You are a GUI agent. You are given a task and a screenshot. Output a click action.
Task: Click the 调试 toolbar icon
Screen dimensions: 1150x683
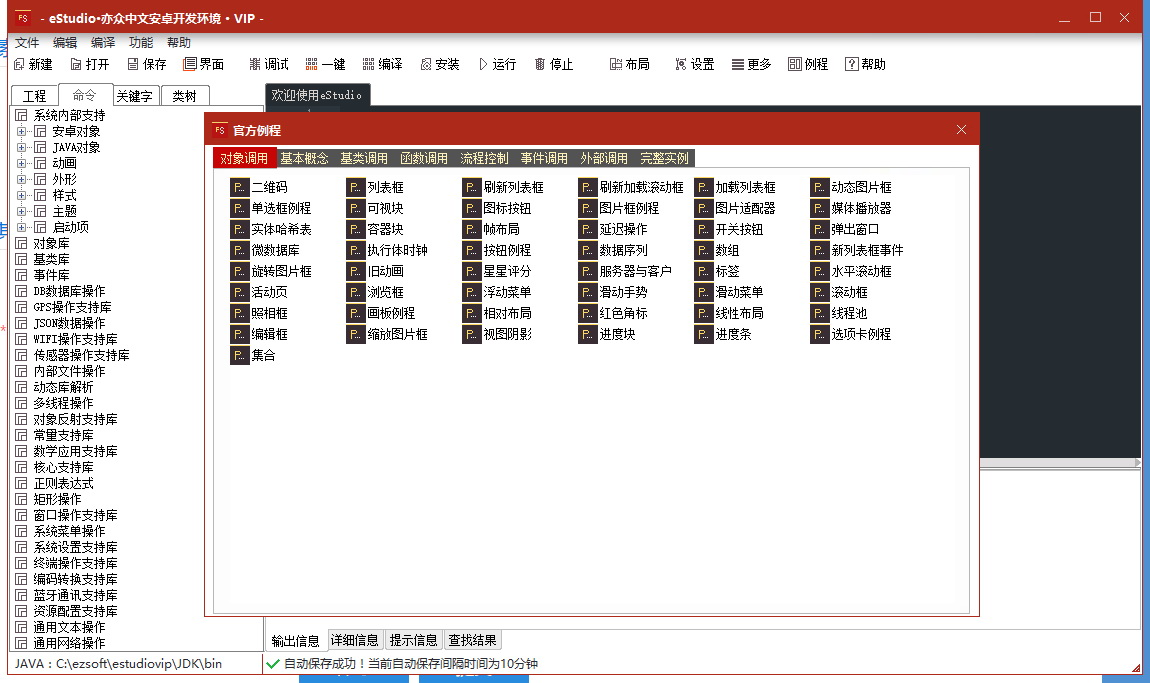point(254,65)
